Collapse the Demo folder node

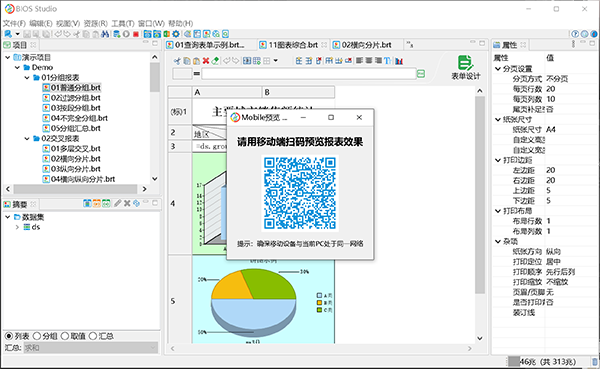(17, 67)
